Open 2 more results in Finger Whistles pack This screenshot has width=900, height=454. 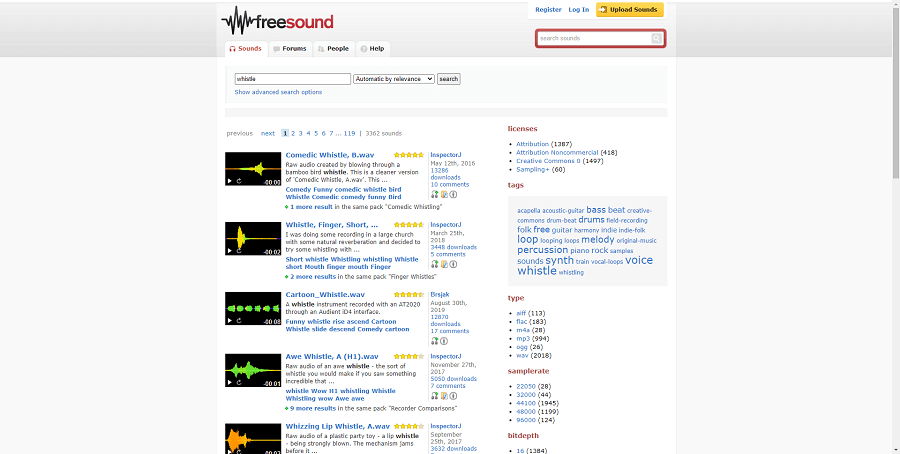(x=313, y=277)
